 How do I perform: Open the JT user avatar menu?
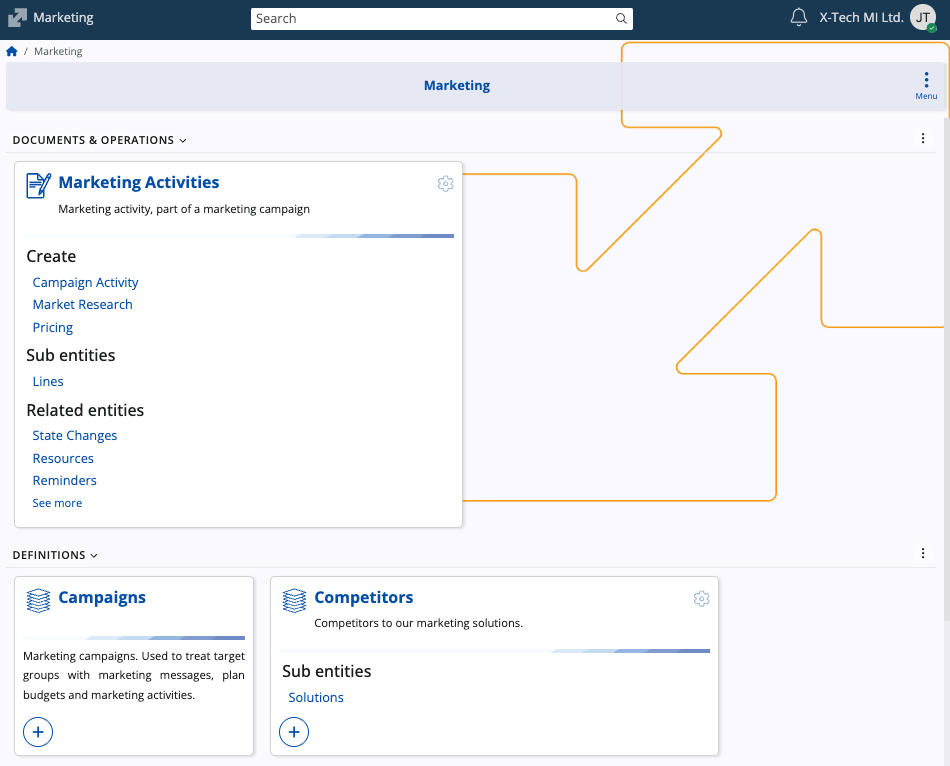(x=923, y=18)
